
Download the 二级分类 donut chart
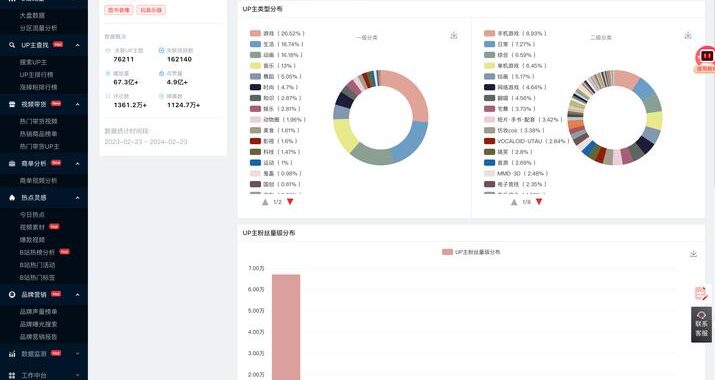tap(688, 35)
